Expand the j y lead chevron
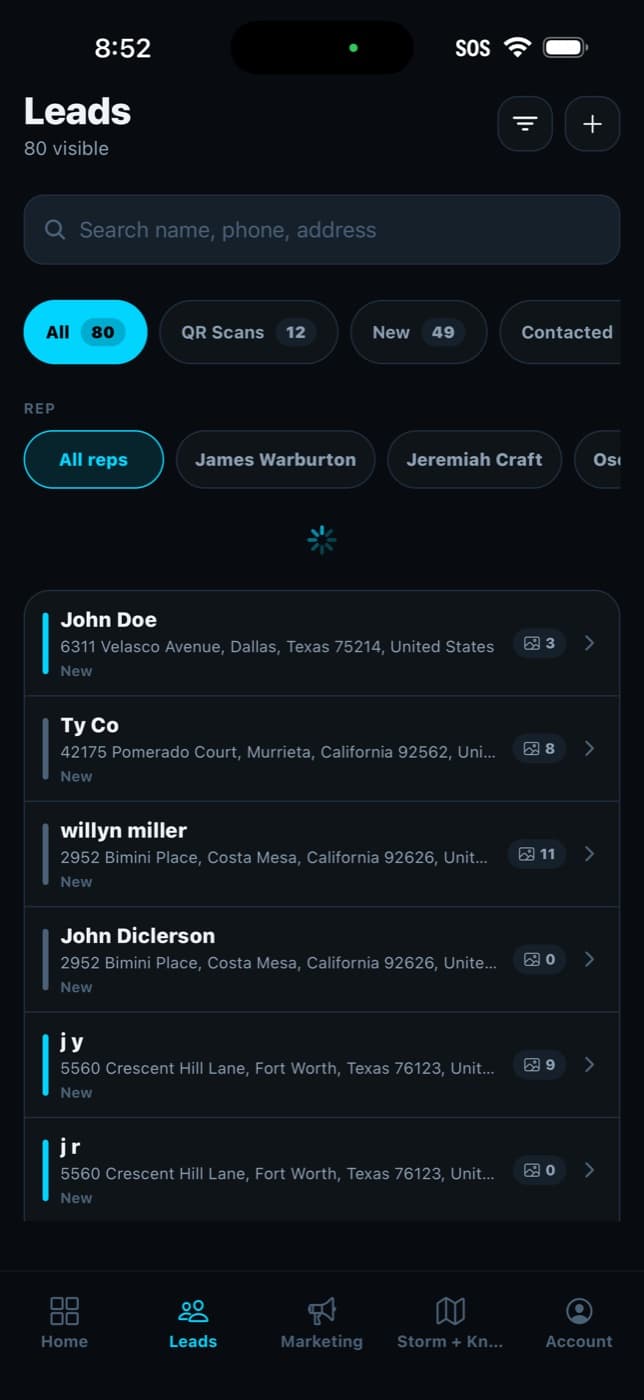 [x=589, y=1064]
